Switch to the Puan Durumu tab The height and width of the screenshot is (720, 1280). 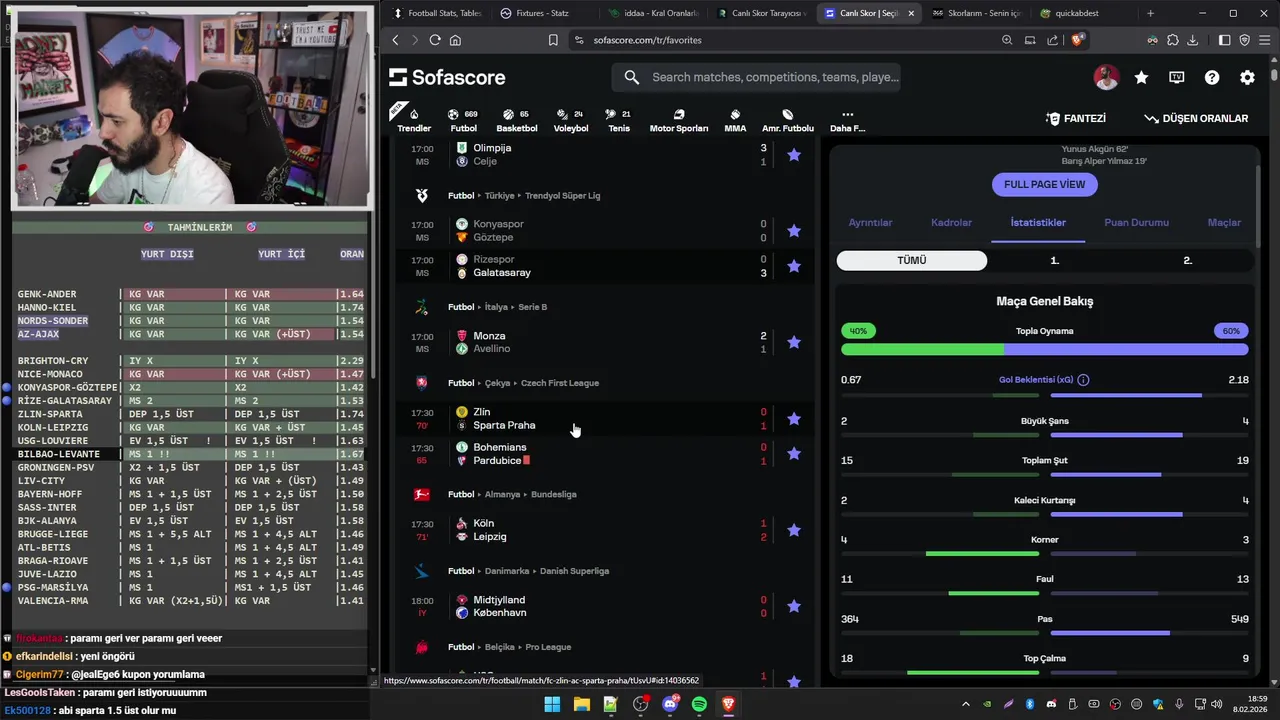pyautogui.click(x=1136, y=223)
